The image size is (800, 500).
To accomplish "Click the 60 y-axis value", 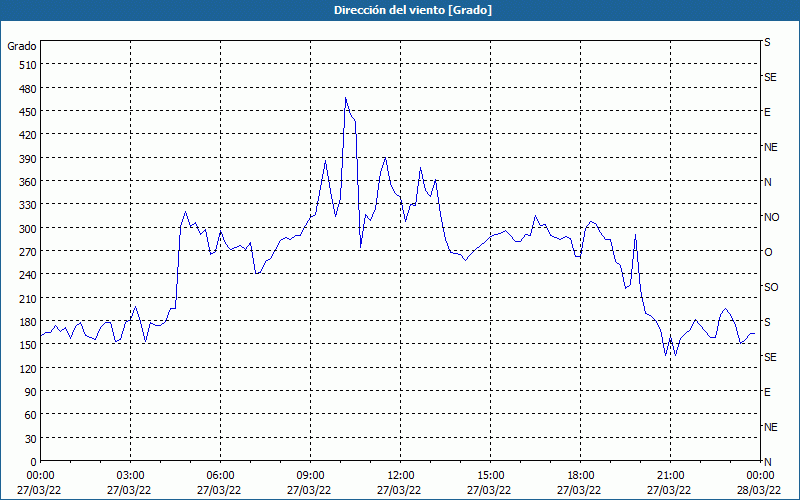I will [31, 415].
